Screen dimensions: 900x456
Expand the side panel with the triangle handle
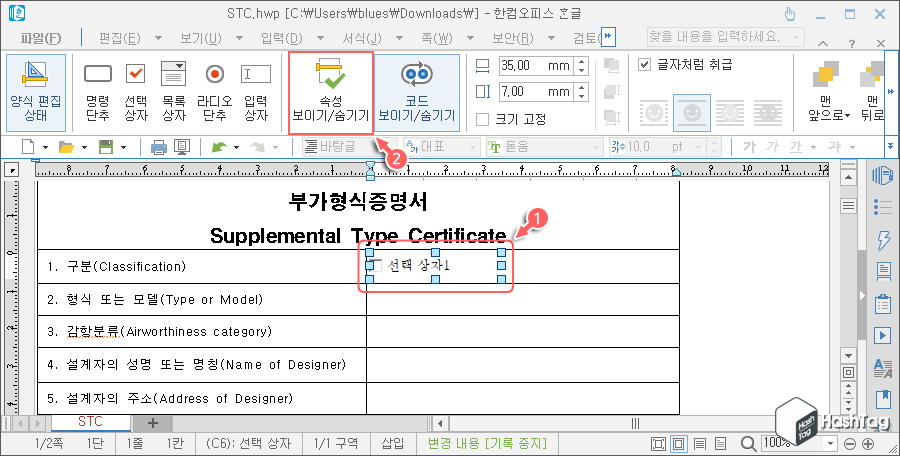862,295
